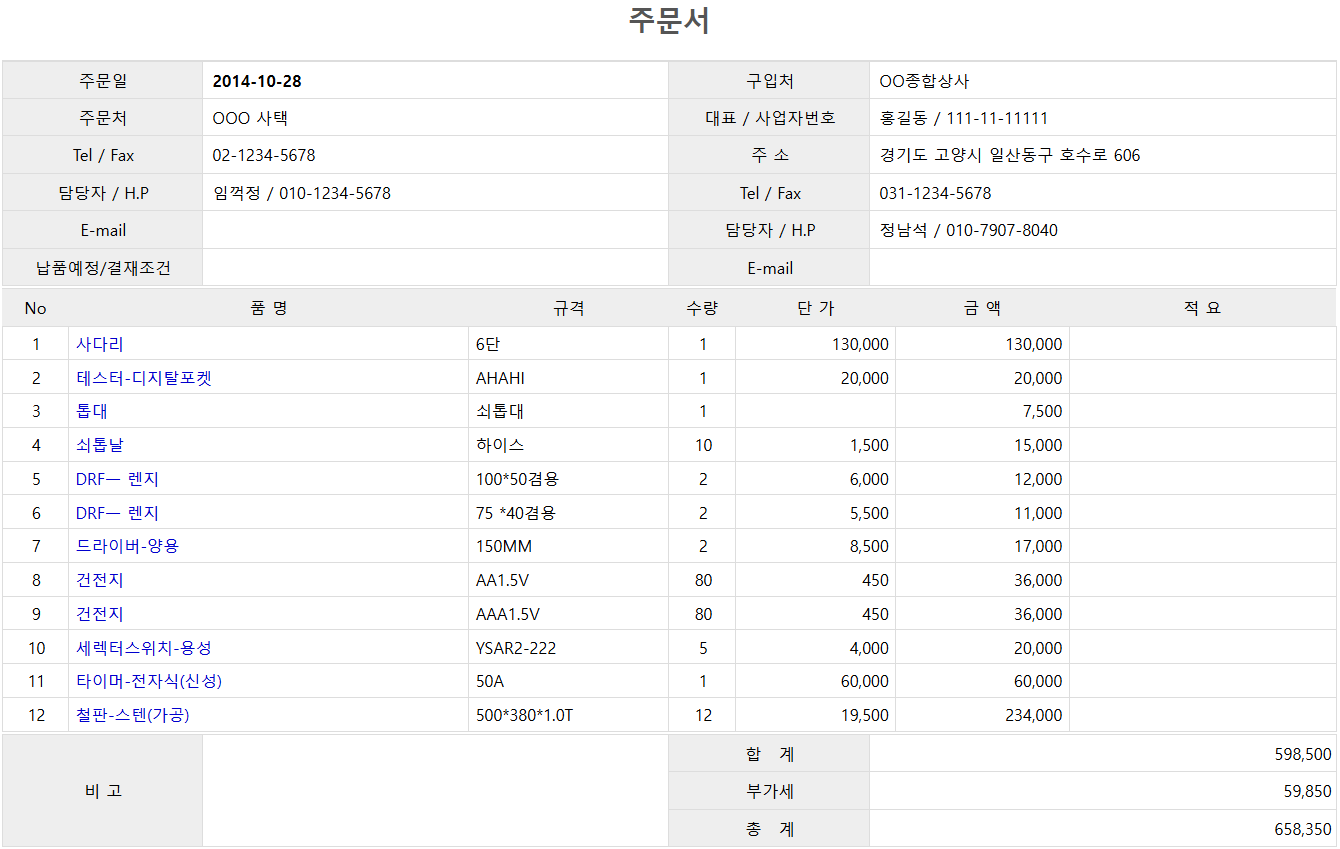
Task: Open the DRF 렌지 link in row 5
Action: coord(117,479)
